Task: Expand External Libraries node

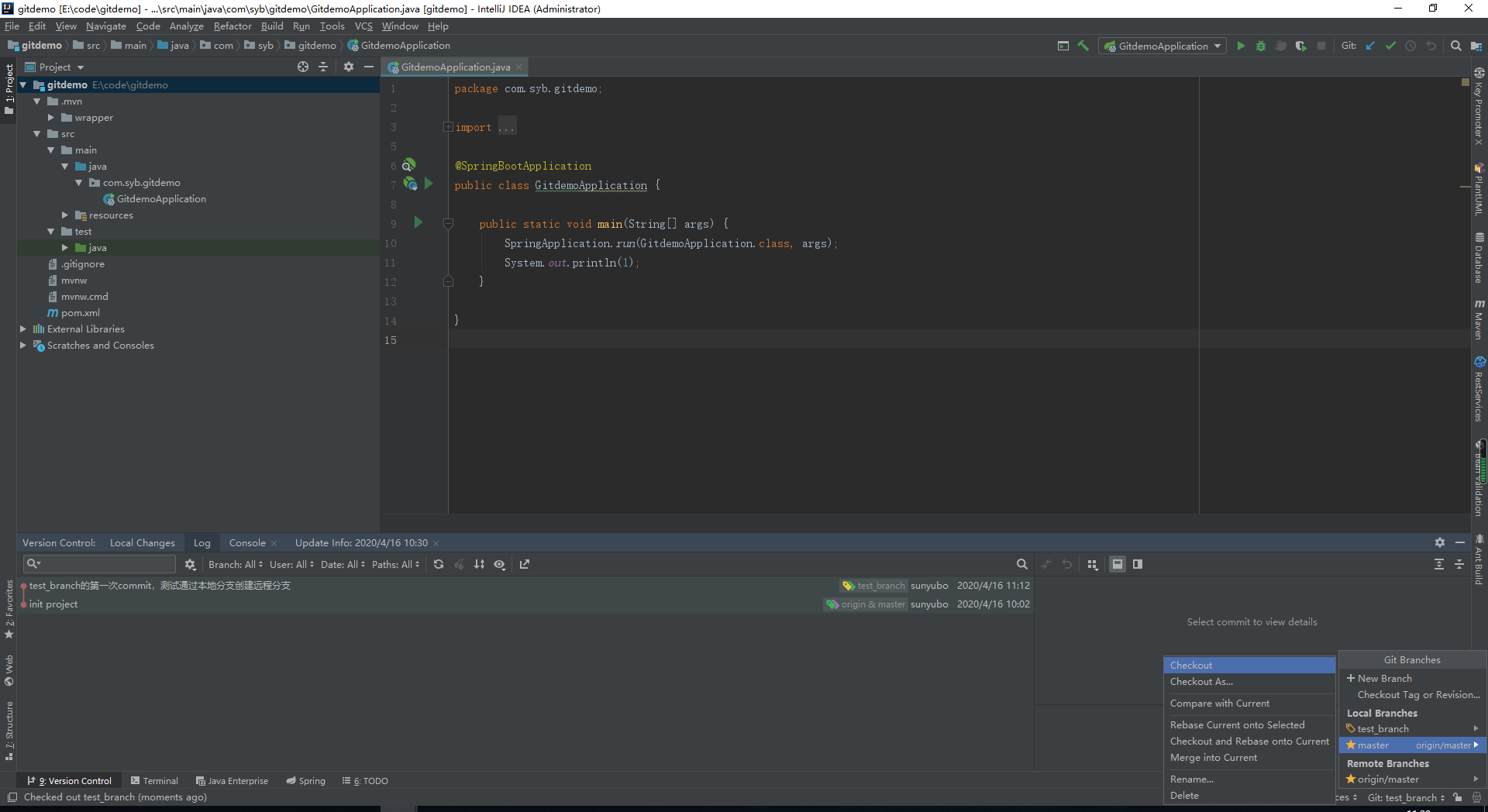Action: [22, 329]
